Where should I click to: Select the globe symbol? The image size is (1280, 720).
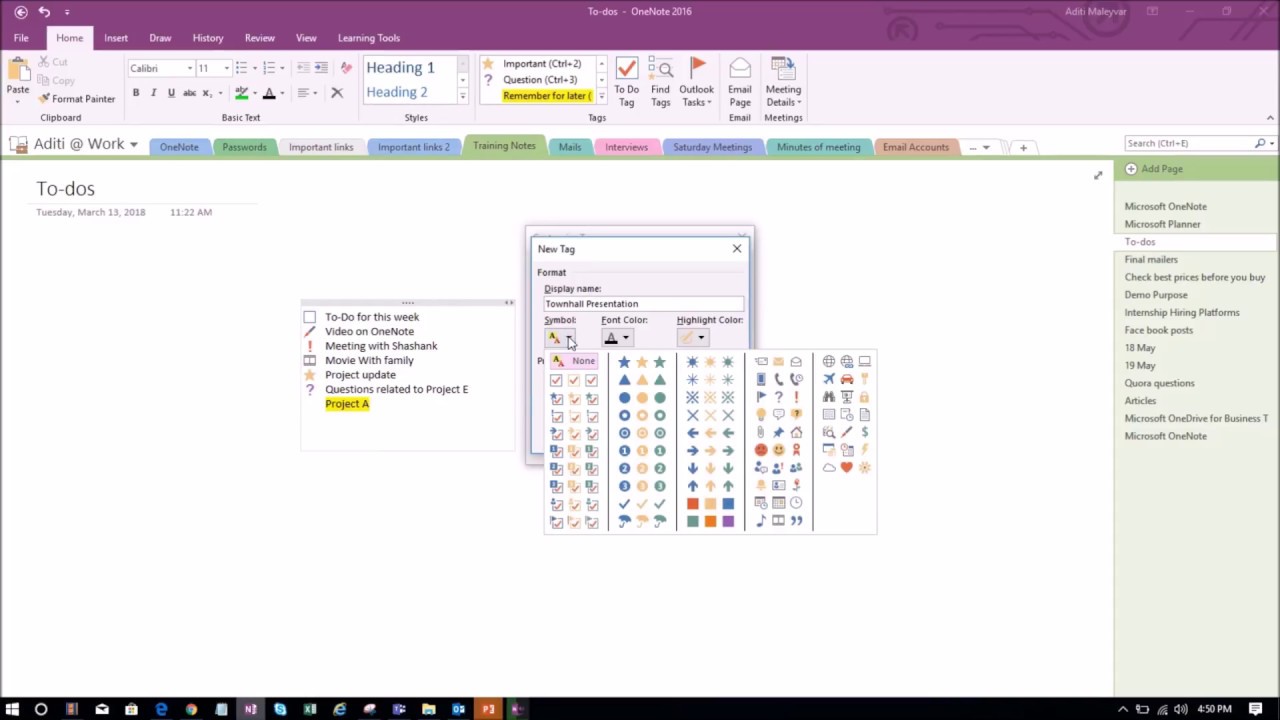coord(829,361)
